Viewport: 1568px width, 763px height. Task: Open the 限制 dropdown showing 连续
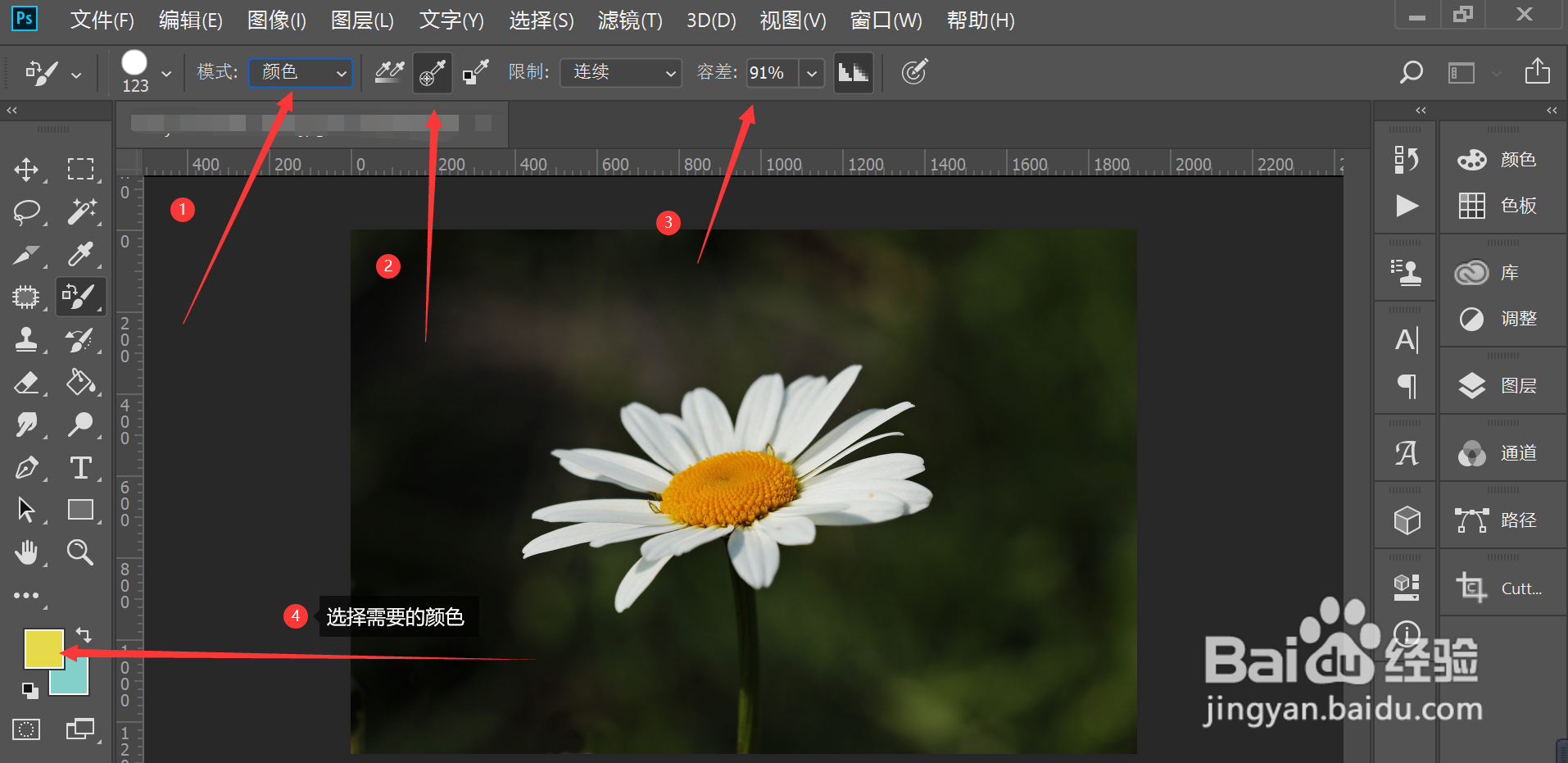(x=619, y=72)
